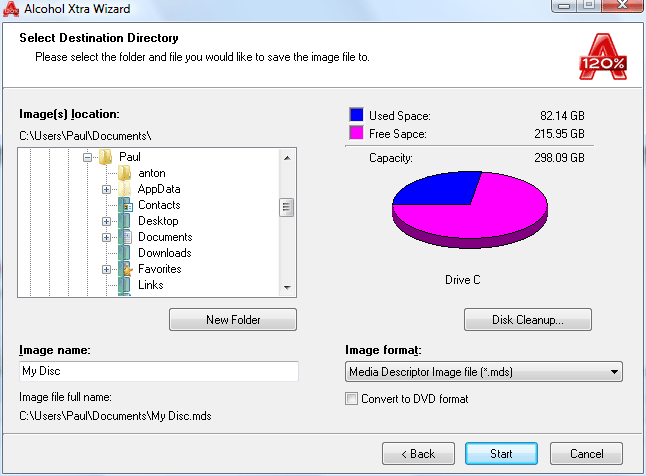The image size is (646, 476).
Task: Click the Alcohol 120% logo icon
Action: click(x=603, y=56)
